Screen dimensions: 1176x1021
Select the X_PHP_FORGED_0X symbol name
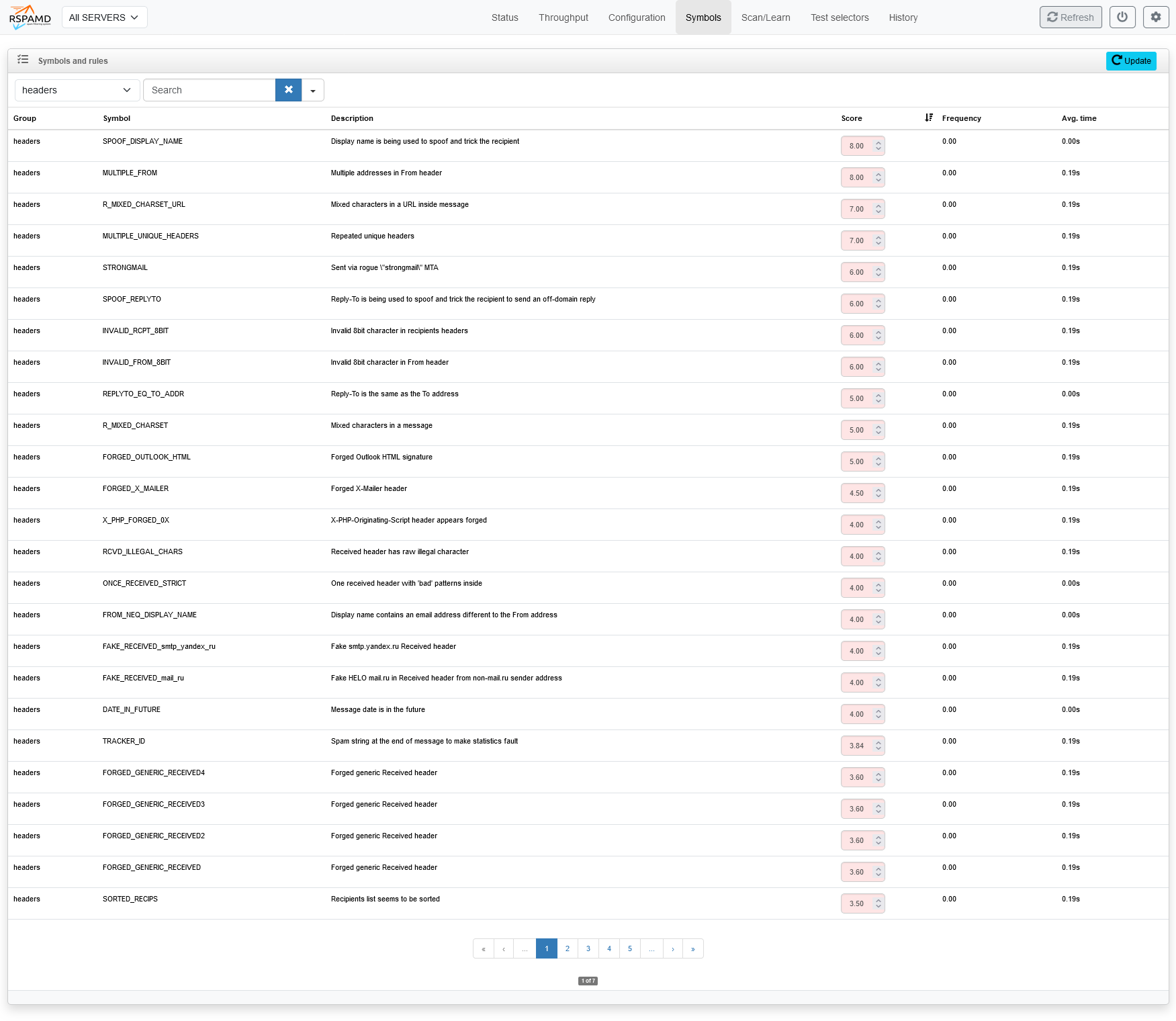coord(136,521)
